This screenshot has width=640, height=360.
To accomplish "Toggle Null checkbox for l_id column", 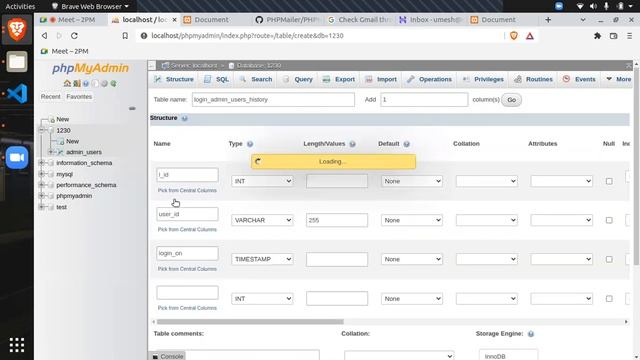I will [x=609, y=181].
